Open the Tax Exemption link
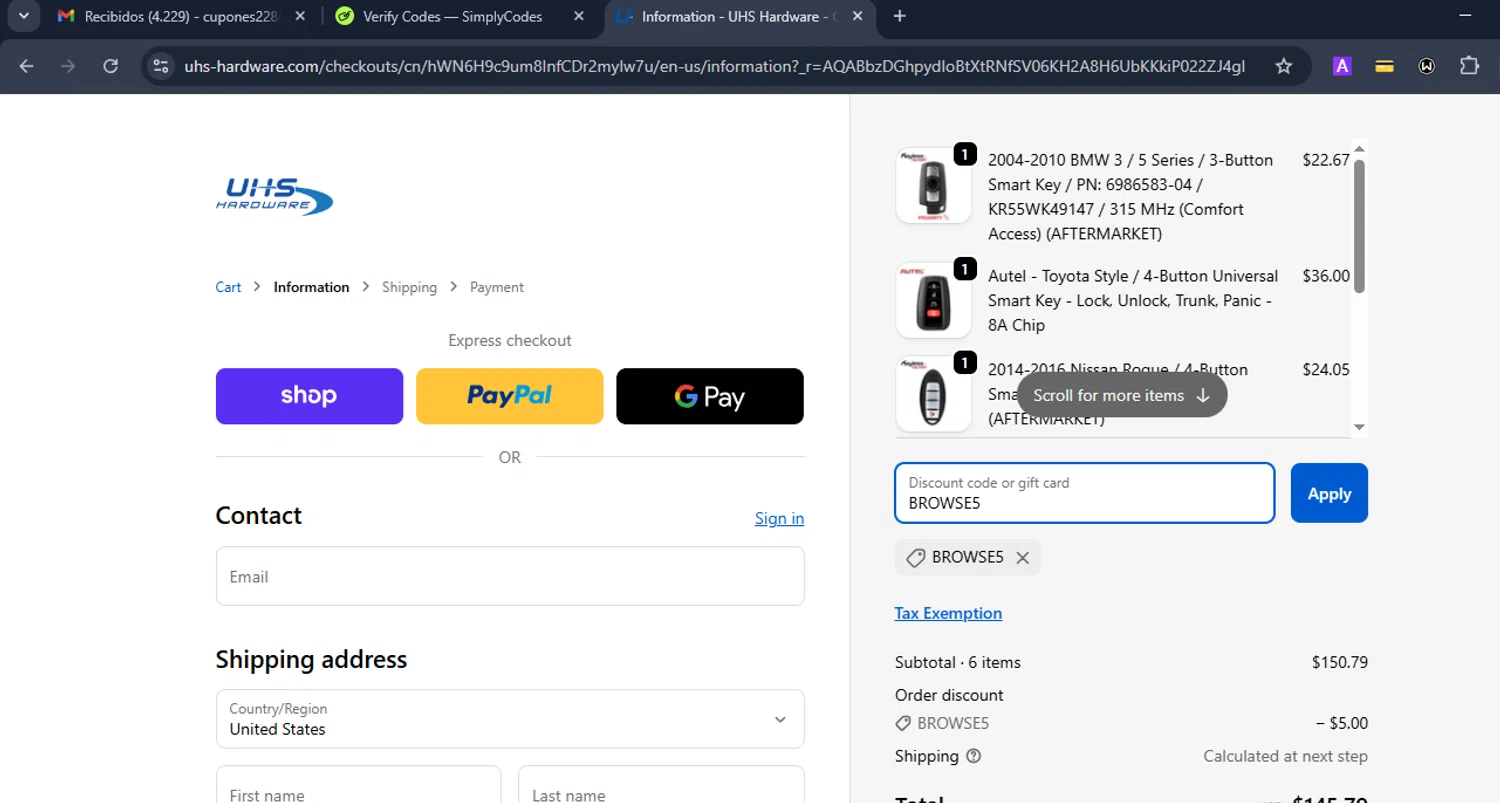 [948, 613]
